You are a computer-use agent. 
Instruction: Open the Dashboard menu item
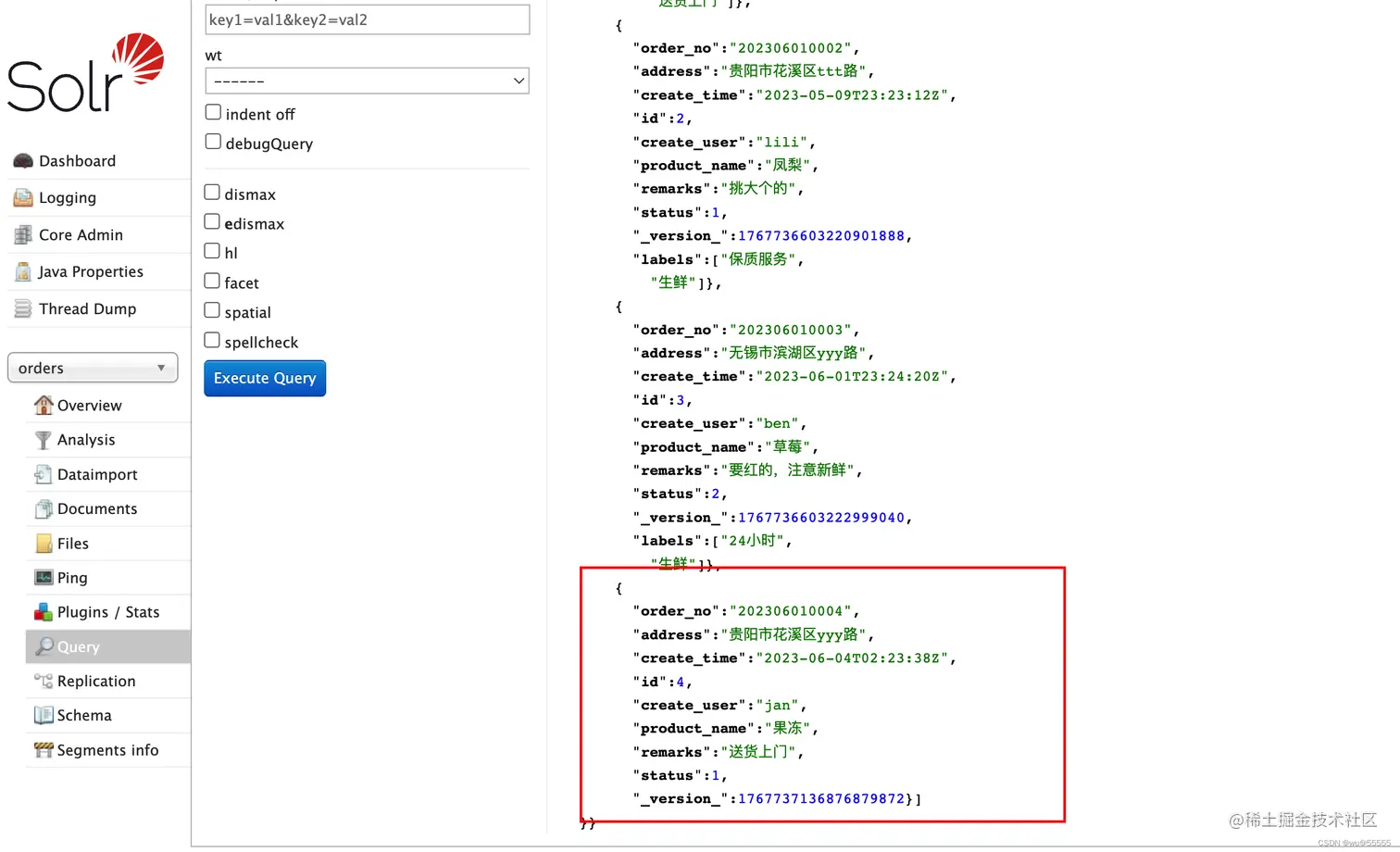point(77,161)
